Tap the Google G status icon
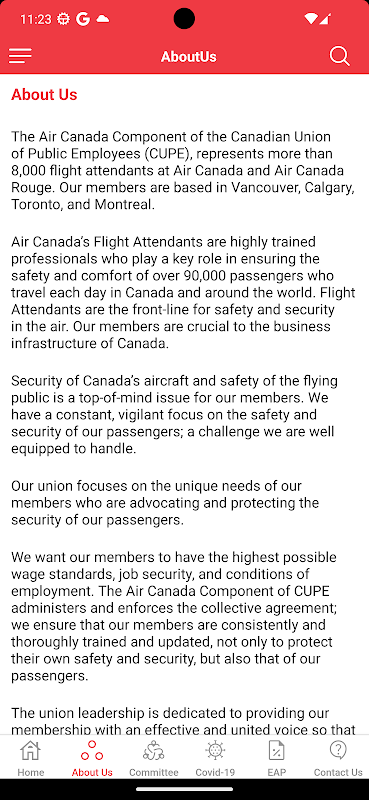Image resolution: width=369 pixels, height=800 pixels. (x=83, y=19)
